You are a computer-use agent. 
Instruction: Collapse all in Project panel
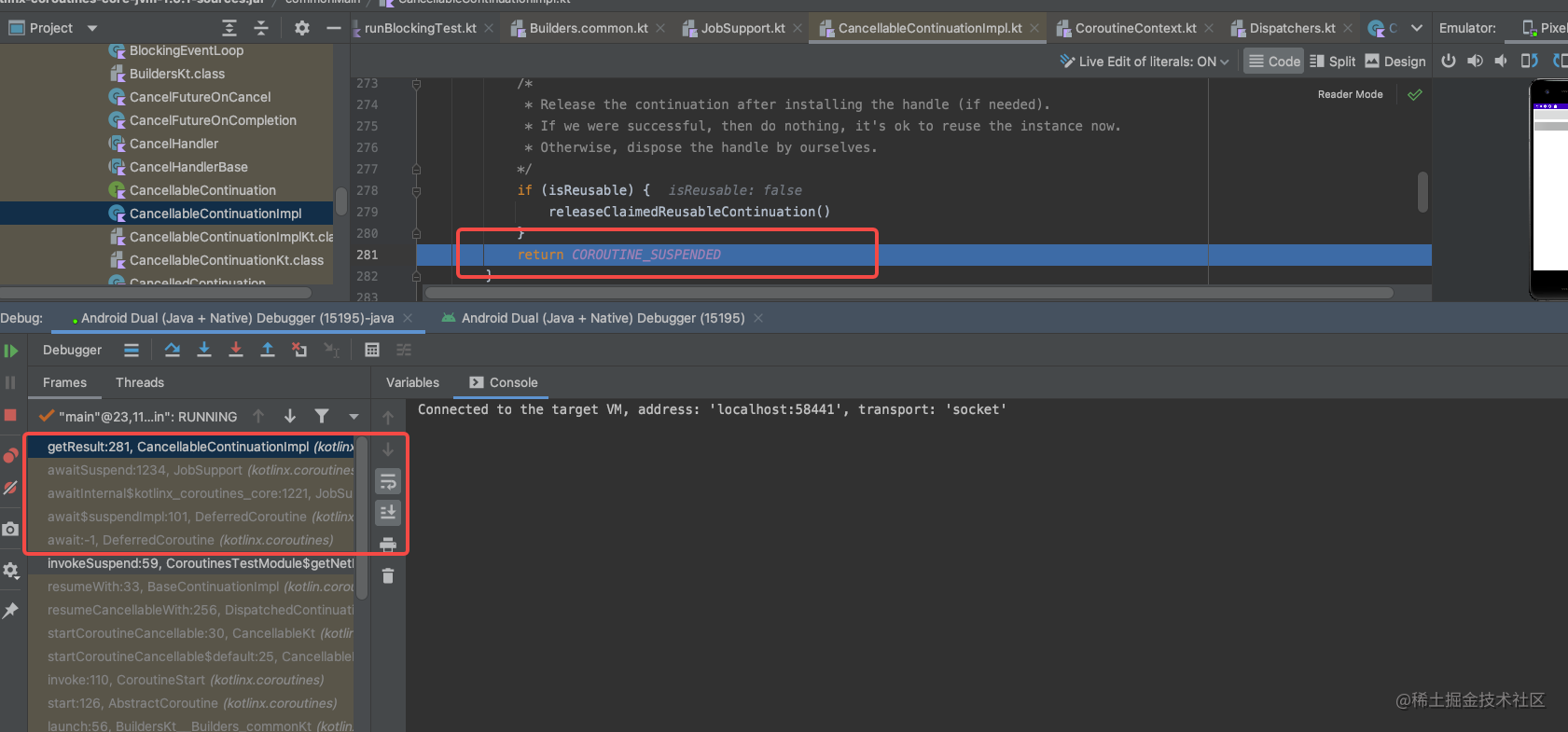click(261, 28)
